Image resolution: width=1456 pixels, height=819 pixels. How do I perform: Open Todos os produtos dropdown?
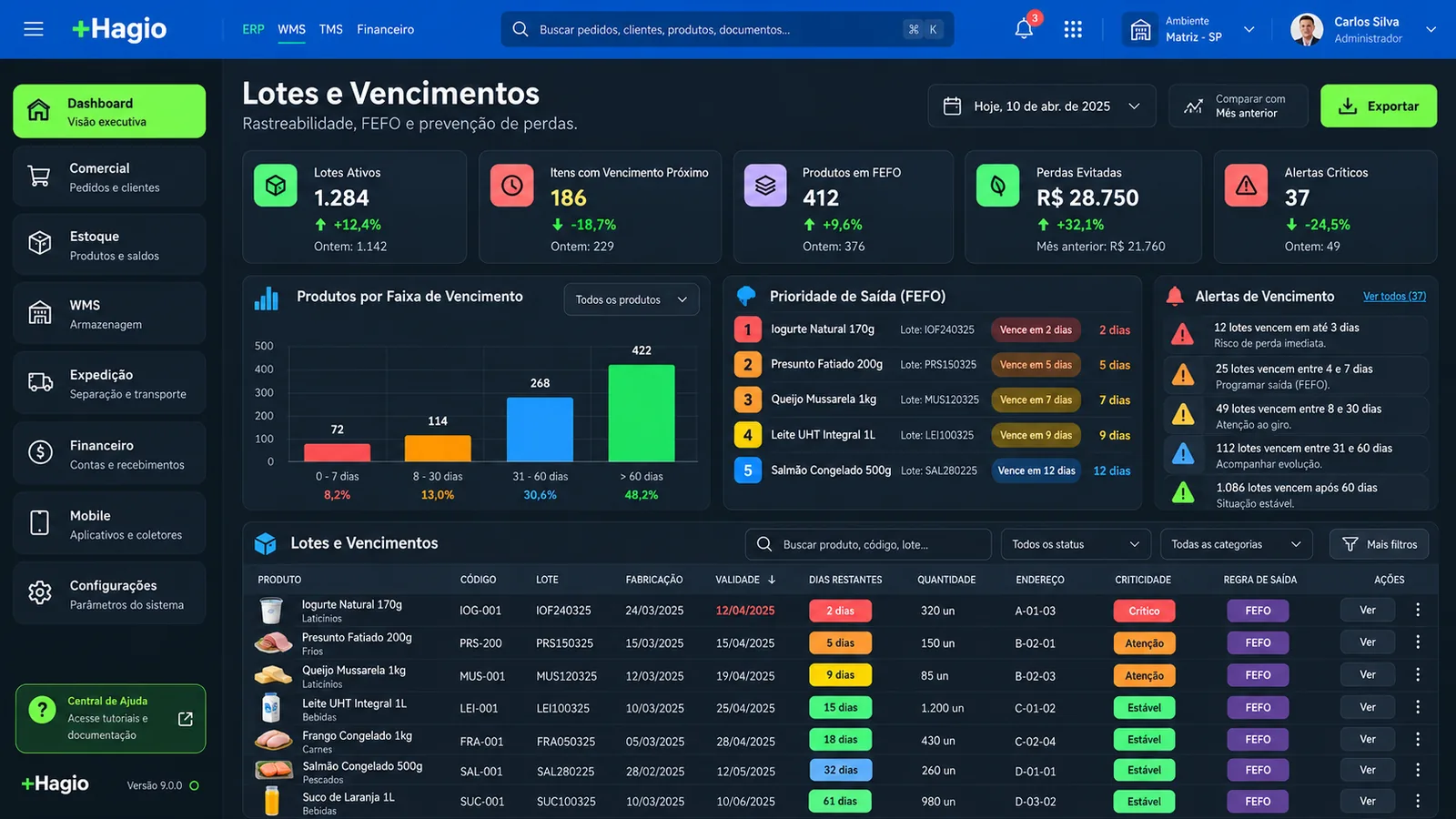coord(632,299)
